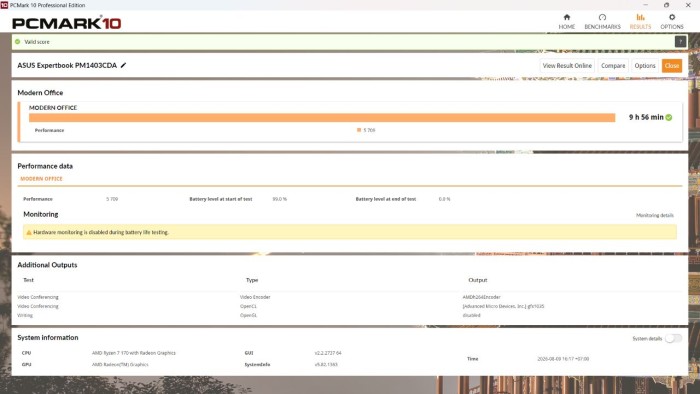Click the AMDh264Encoder output value
The image size is (700, 394).
(481, 297)
